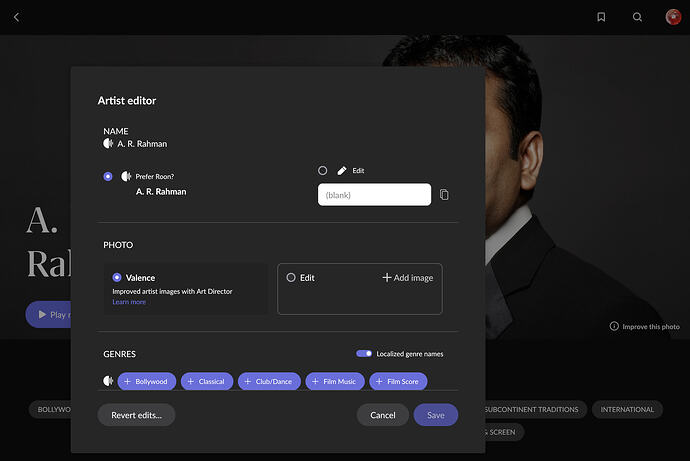Toggle Localized genre names switch
Viewport: 690px width, 461px height.
[364, 354]
